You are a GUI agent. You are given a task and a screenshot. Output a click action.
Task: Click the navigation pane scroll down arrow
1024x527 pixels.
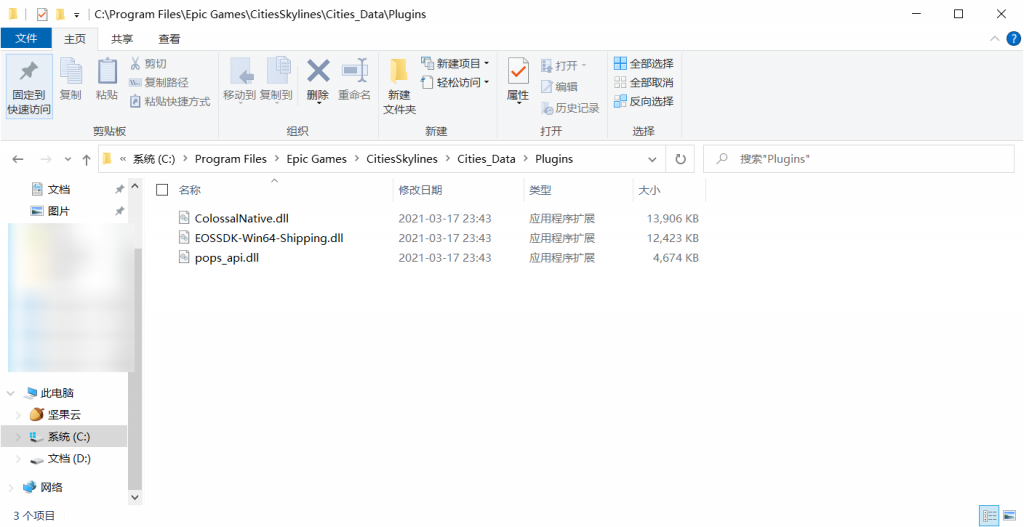[135, 497]
